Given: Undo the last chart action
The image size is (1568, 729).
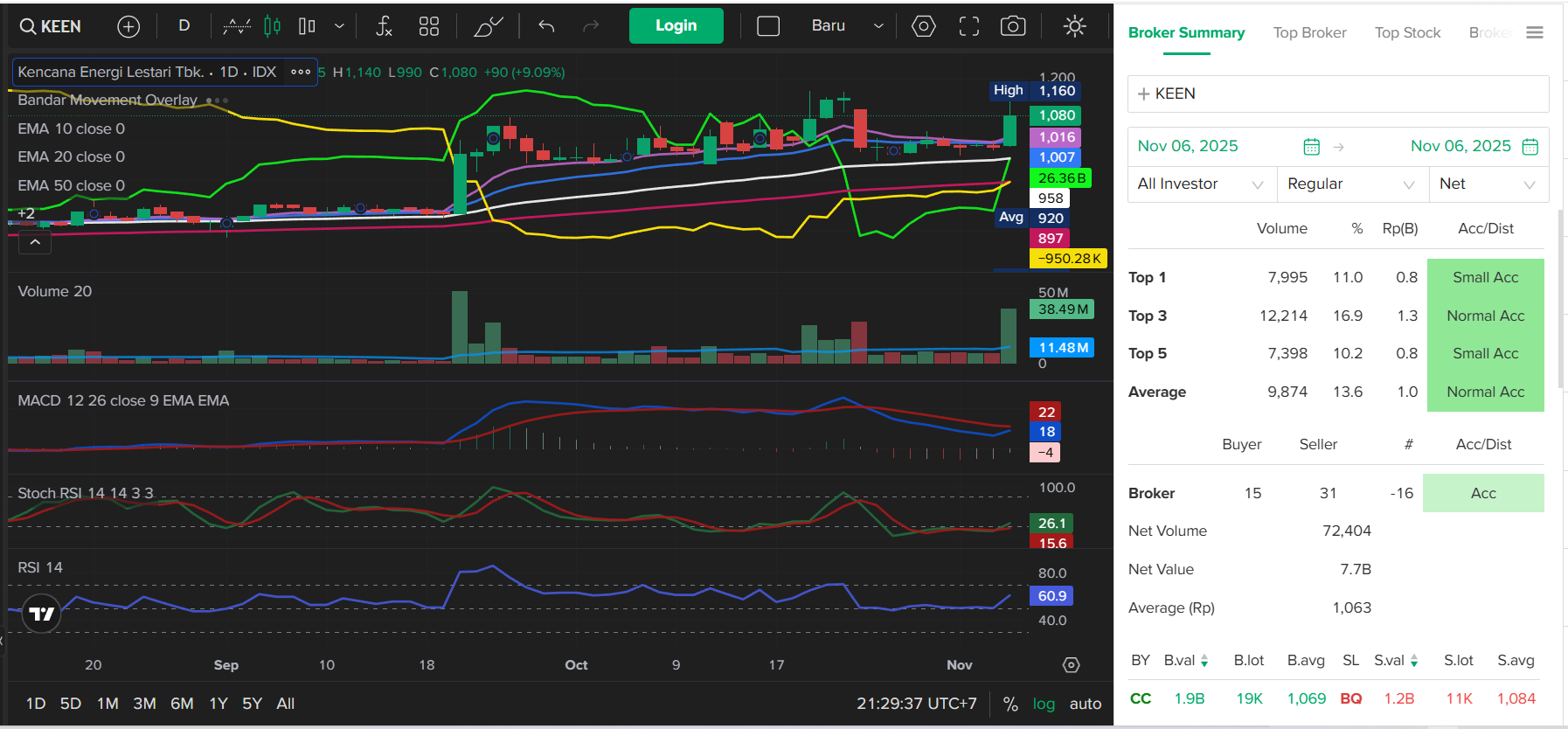Looking at the screenshot, I should tap(546, 26).
